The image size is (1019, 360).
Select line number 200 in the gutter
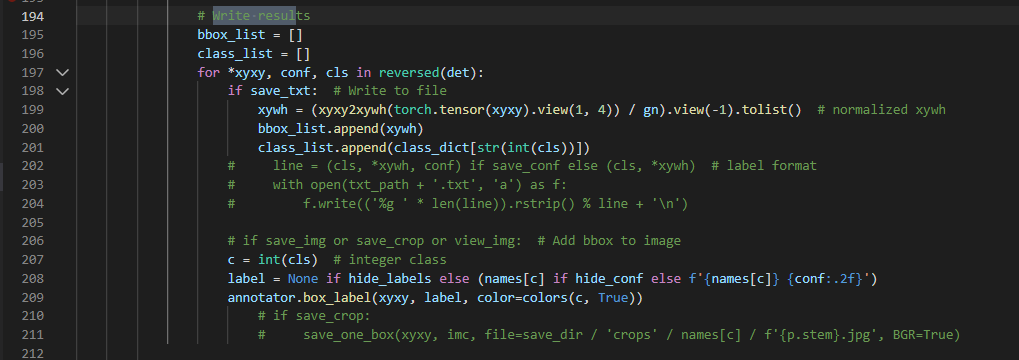point(32,129)
